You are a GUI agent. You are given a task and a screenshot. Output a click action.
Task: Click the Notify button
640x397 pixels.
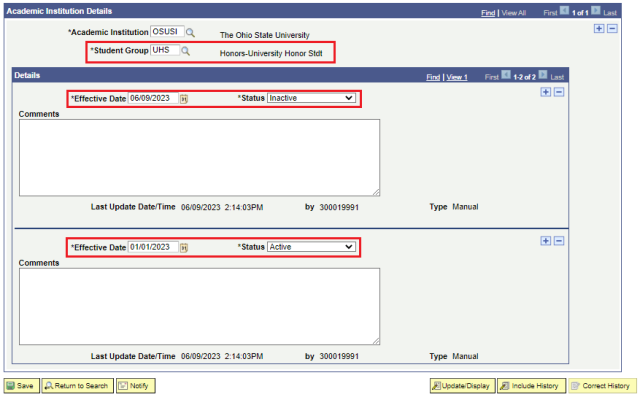[136, 386]
